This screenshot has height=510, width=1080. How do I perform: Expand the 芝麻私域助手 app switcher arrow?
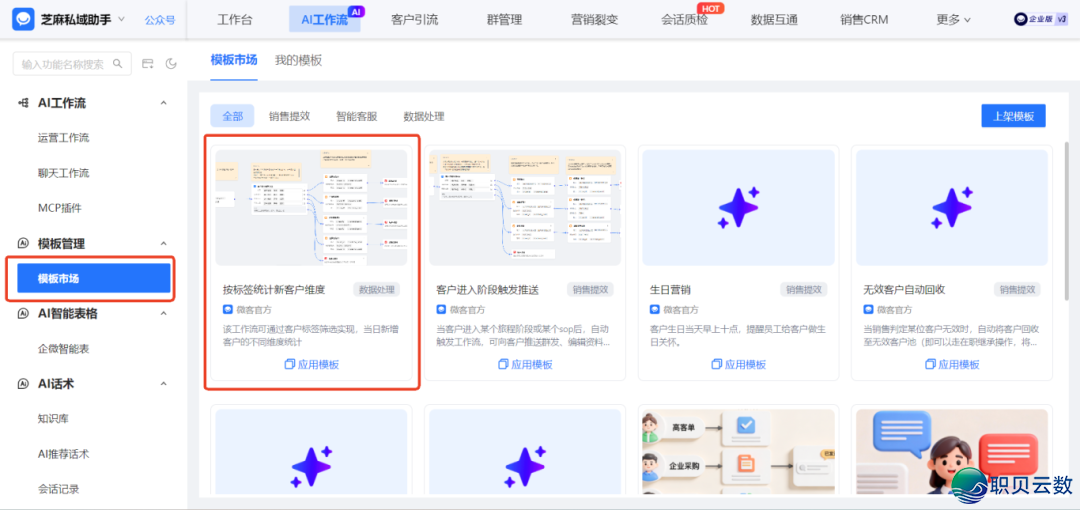121,19
